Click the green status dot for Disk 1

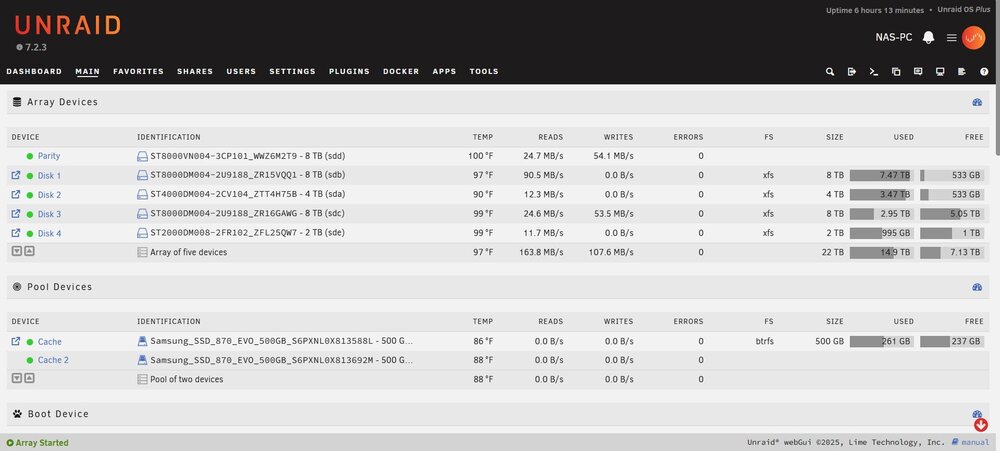coord(30,175)
